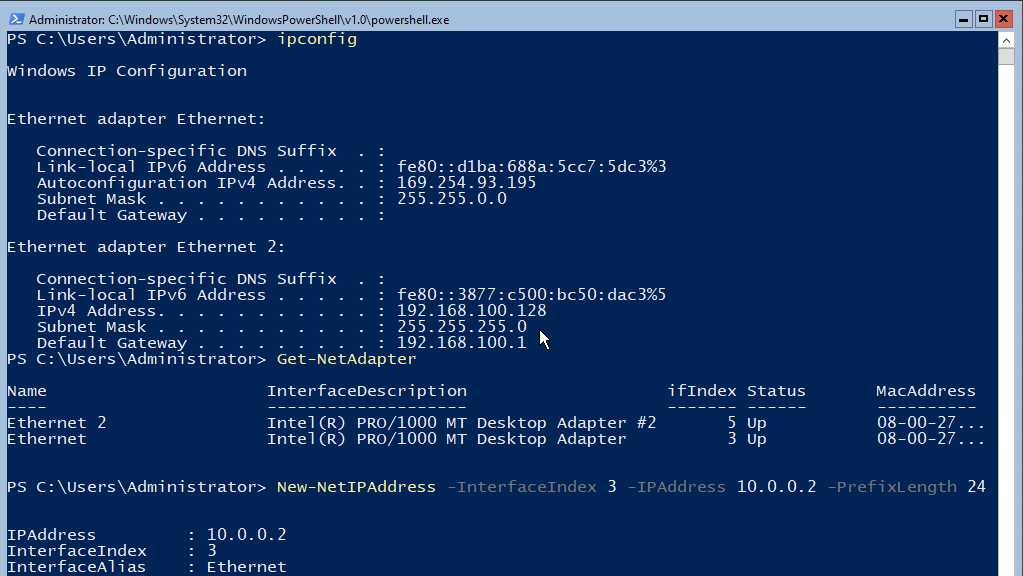Click the InterfaceDescription column header

367,391
